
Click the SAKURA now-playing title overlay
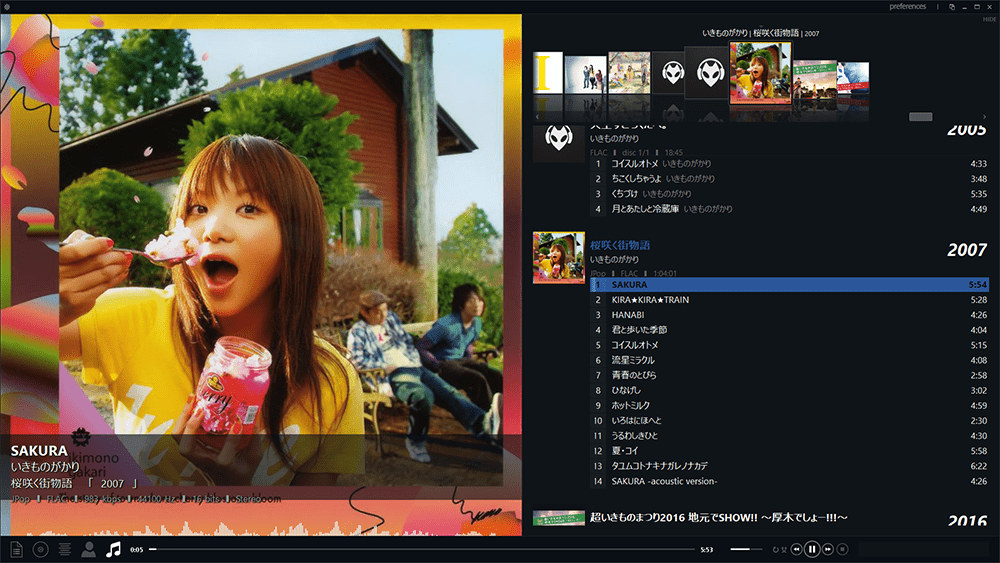click(x=39, y=450)
